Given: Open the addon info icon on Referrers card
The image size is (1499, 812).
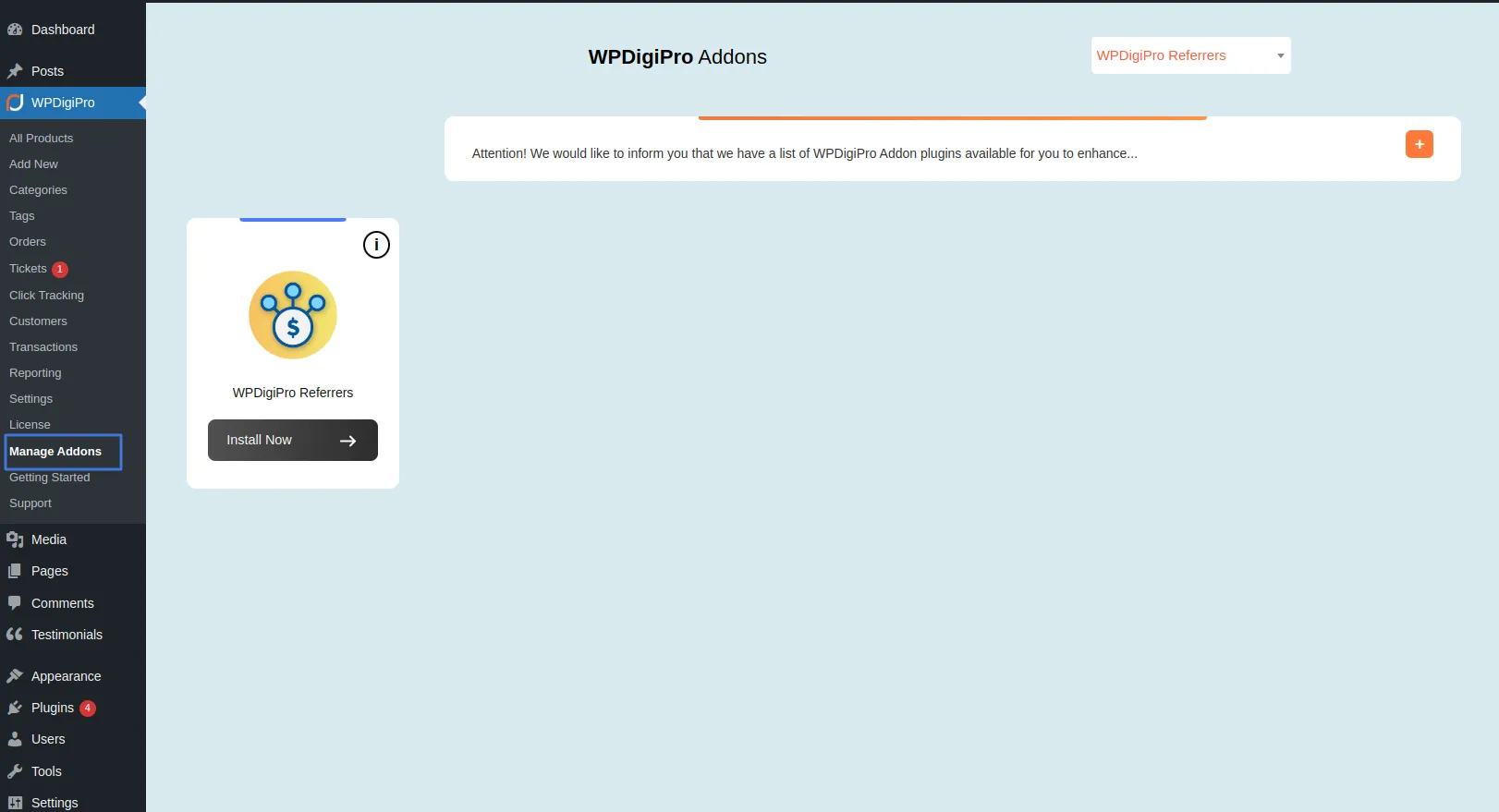Looking at the screenshot, I should point(376,245).
